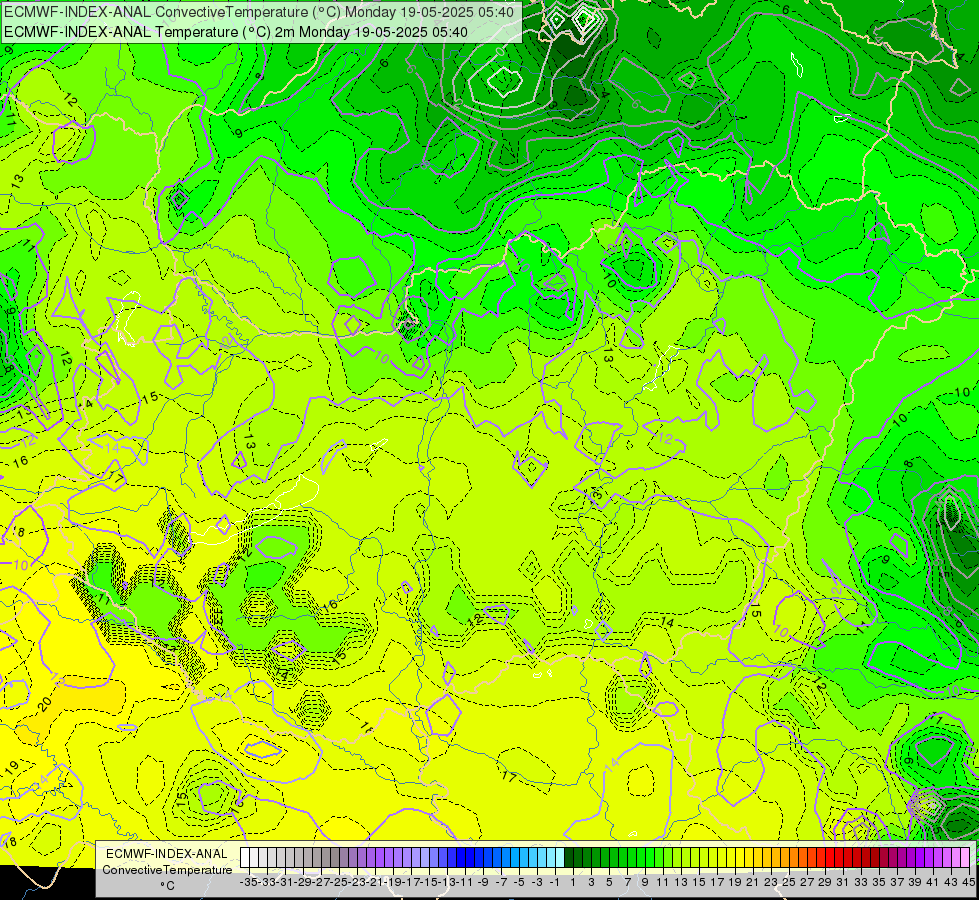
Task: Click the ConvectiveTemperature title line at top
Action: pos(259,11)
